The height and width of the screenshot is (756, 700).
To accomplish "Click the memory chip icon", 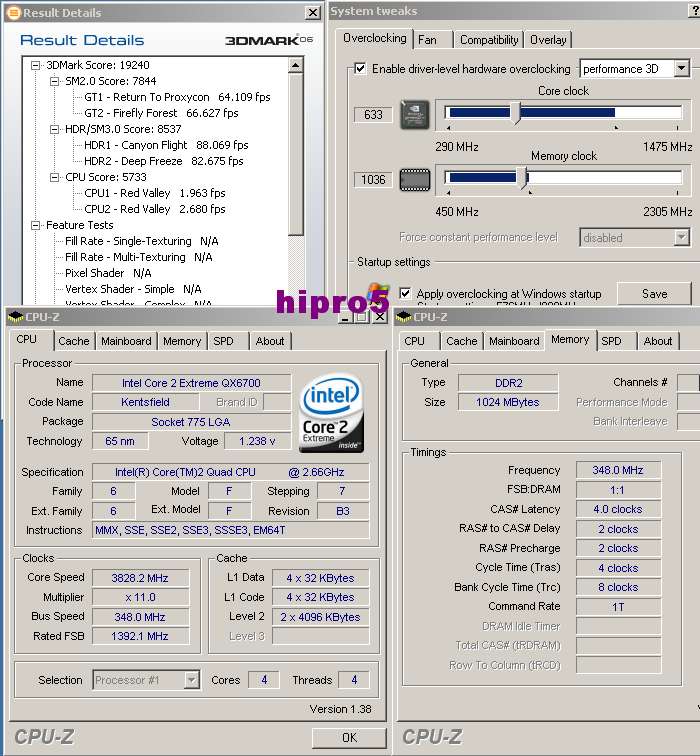I will point(415,180).
